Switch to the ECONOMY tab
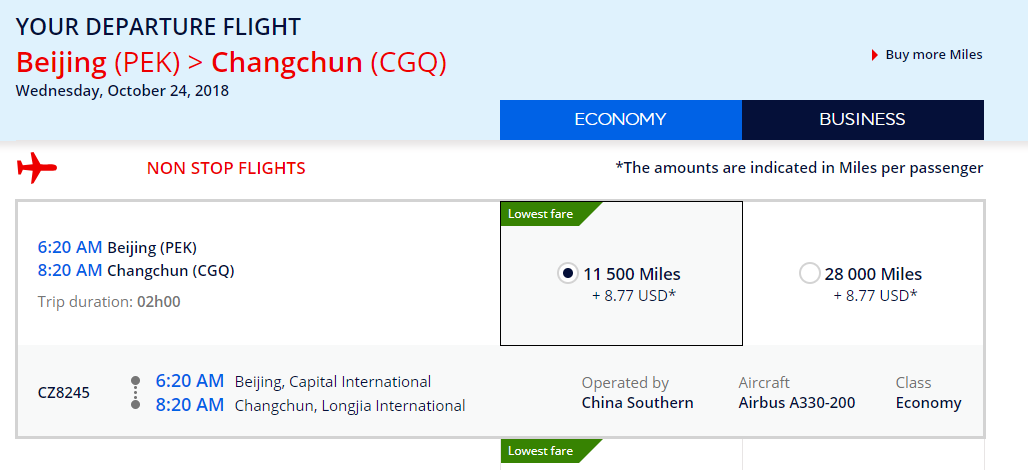The image size is (1028, 470). pyautogui.click(x=620, y=119)
